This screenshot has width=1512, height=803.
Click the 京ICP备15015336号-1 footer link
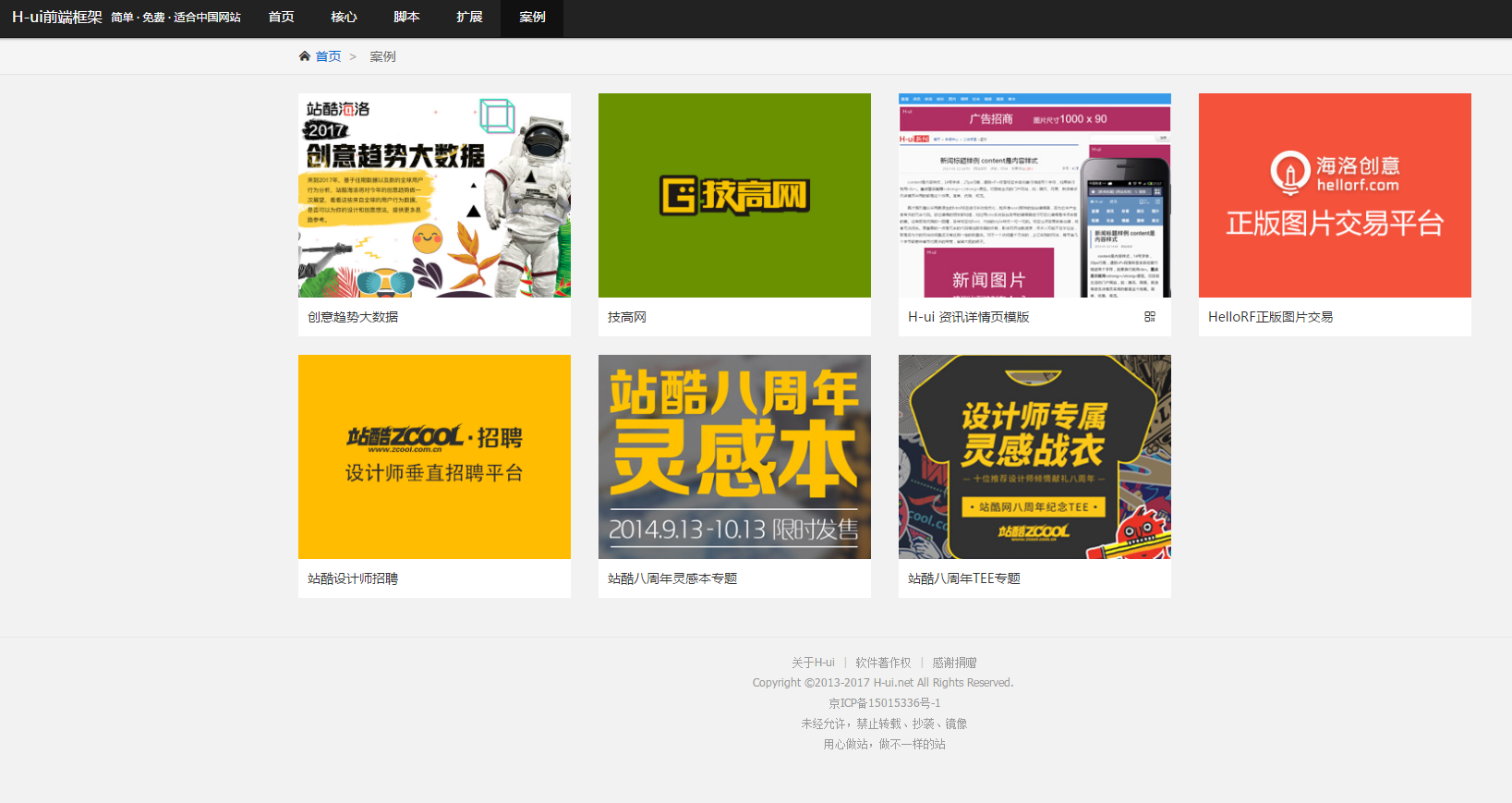pyautogui.click(x=884, y=703)
